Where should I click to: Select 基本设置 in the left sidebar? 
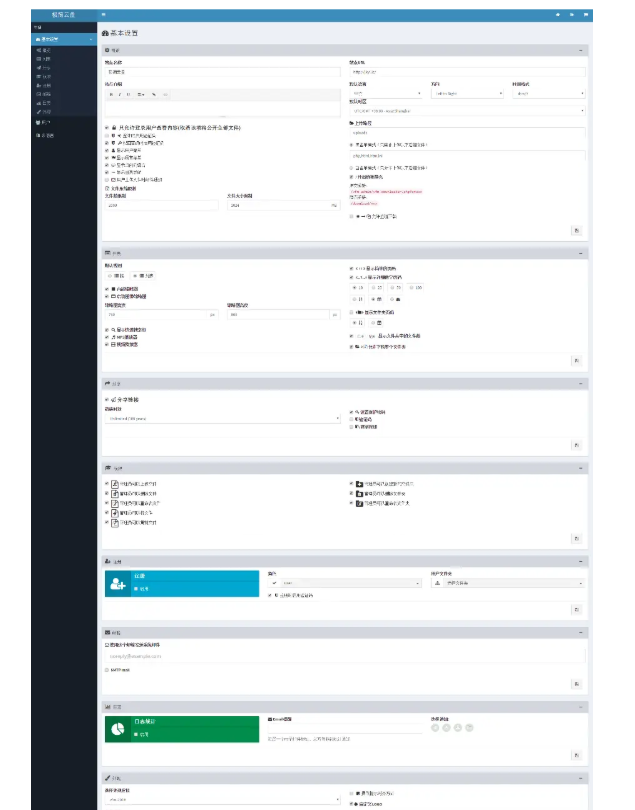coord(48,38)
